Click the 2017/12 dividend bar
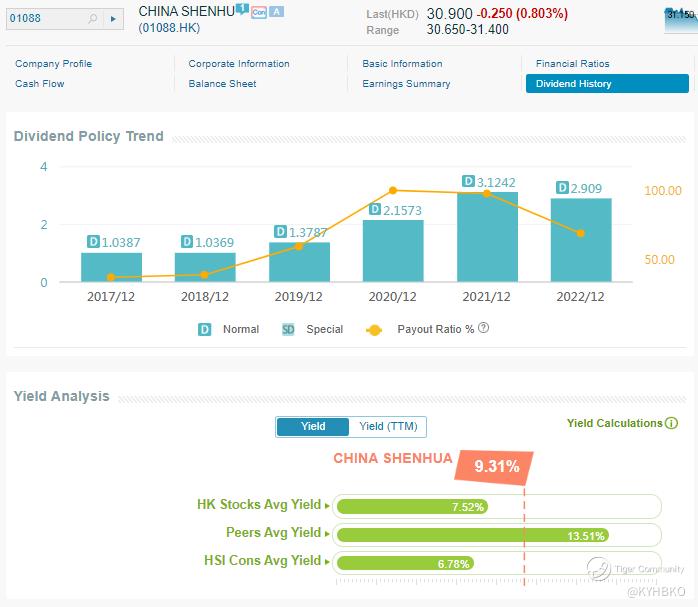 pyautogui.click(x=111, y=267)
